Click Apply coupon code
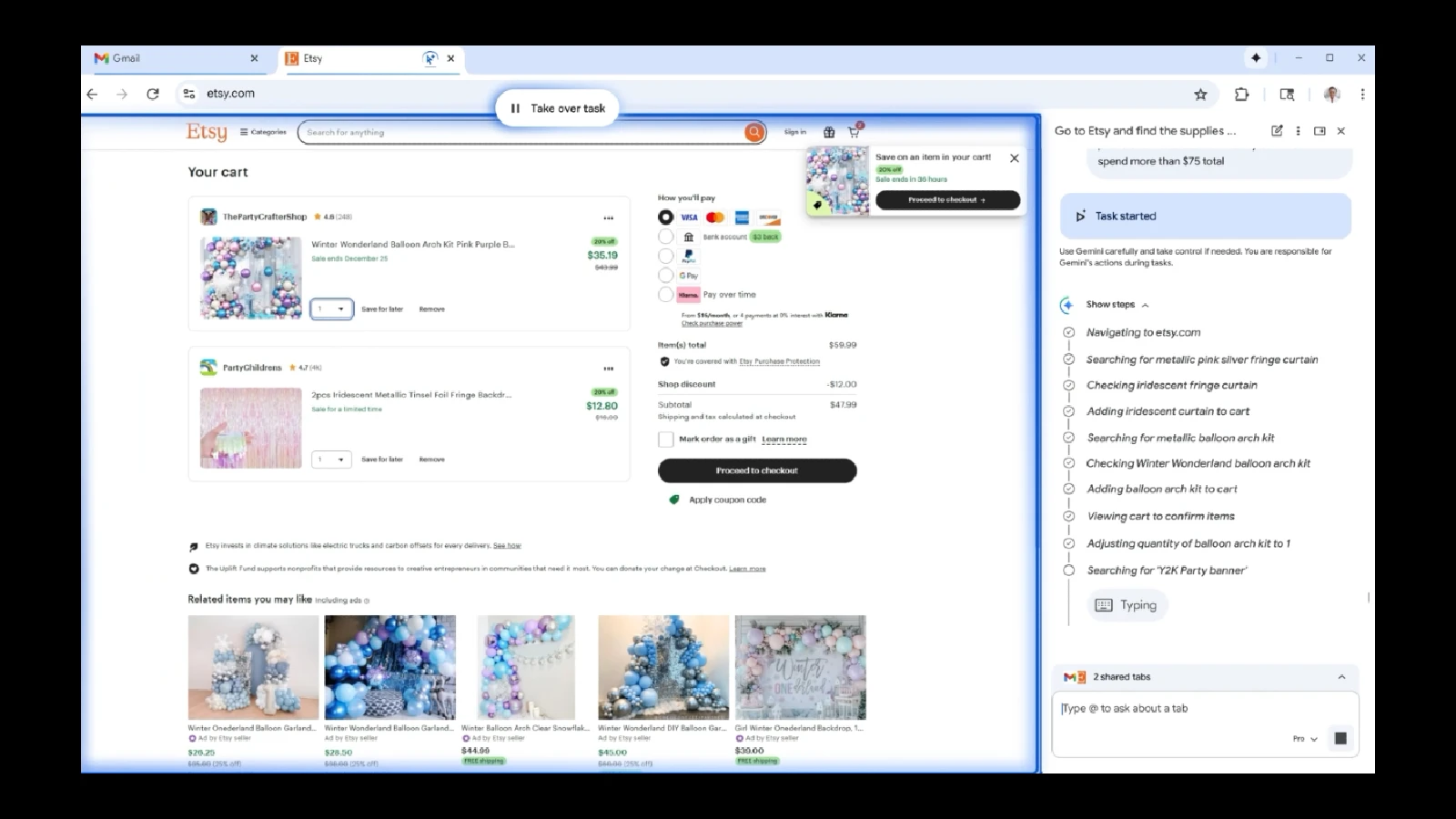Viewport: 1456px width, 819px height. [727, 500]
